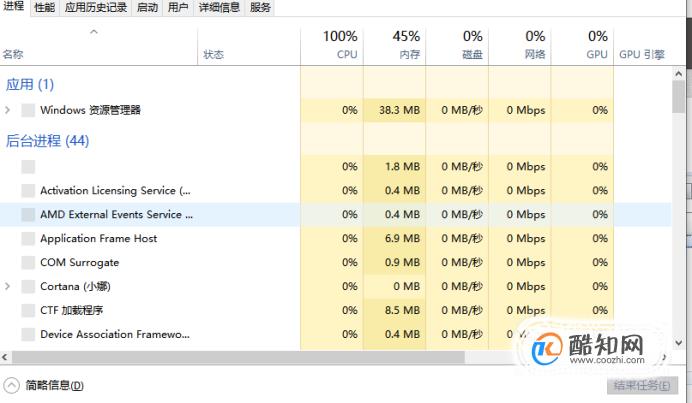
Task: Click the Windows 资源管理器 icon
Action: click(x=28, y=110)
